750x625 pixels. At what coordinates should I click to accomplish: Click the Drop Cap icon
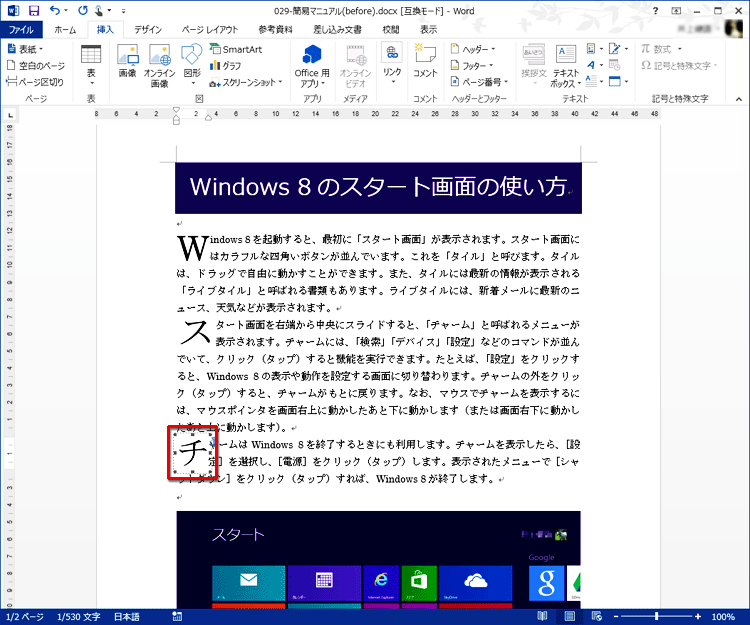click(x=594, y=81)
